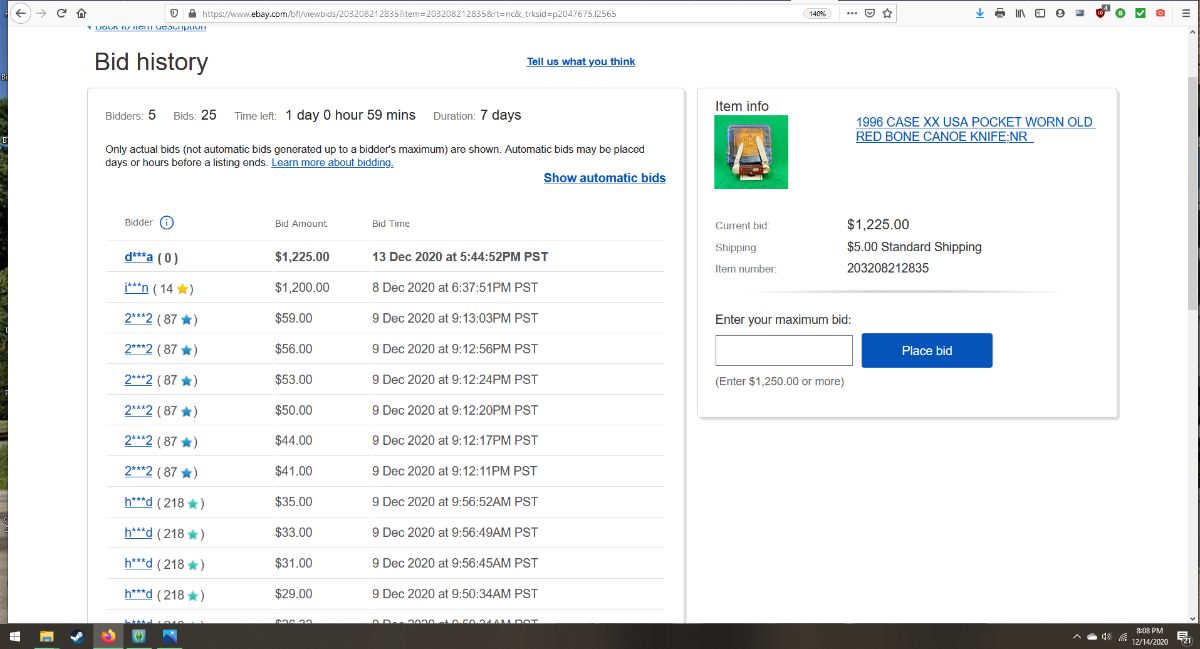Open the Windows notification center icon
Screen dimensions: 1200x649
(1183, 636)
